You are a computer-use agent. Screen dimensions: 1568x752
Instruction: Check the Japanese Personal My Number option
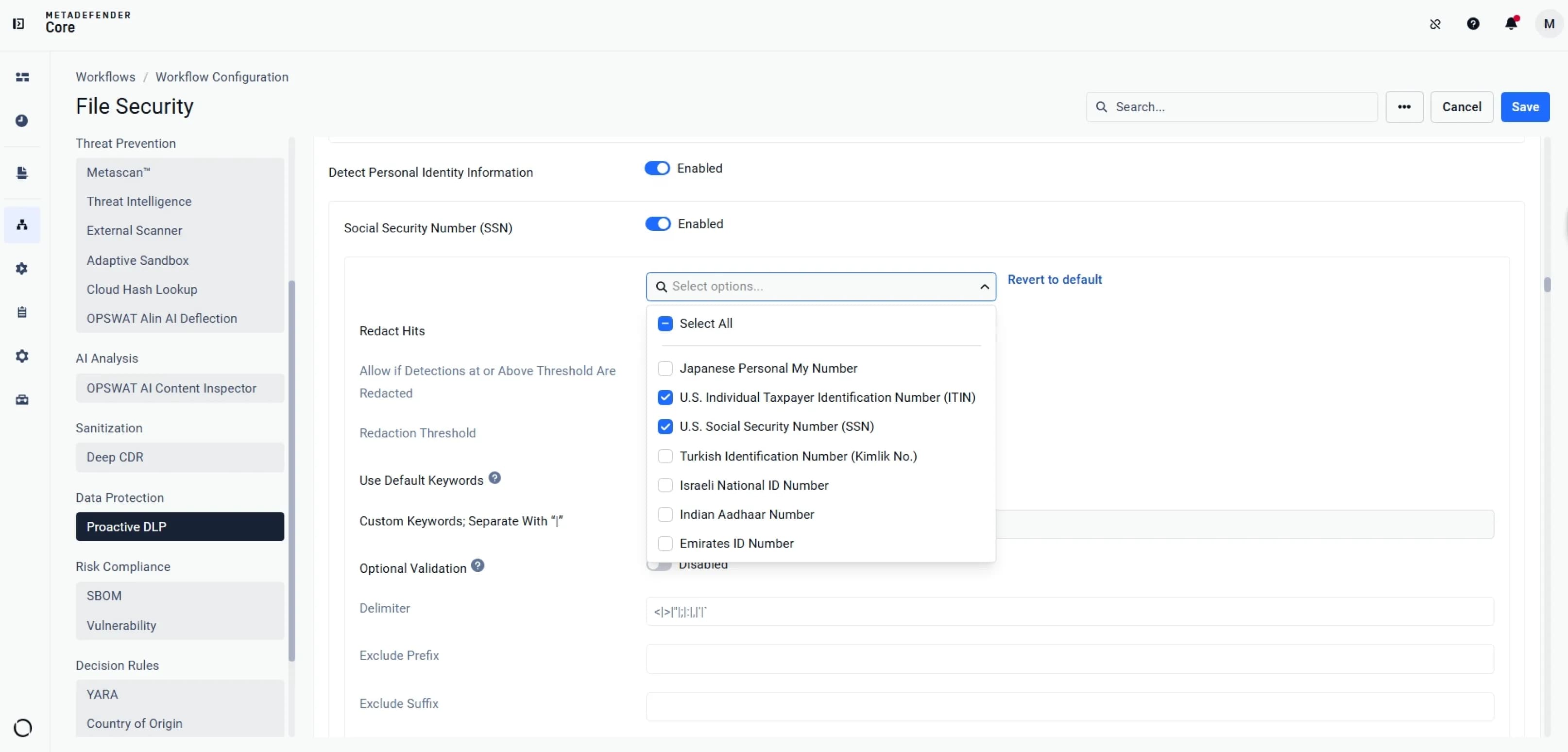(x=665, y=368)
